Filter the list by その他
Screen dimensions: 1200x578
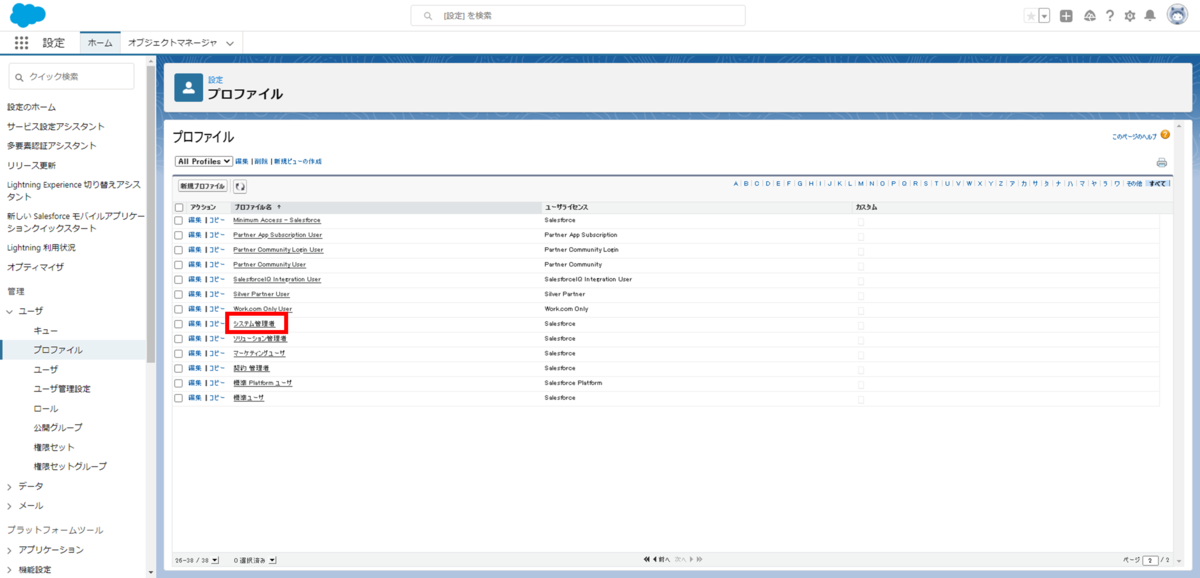coord(1133,184)
